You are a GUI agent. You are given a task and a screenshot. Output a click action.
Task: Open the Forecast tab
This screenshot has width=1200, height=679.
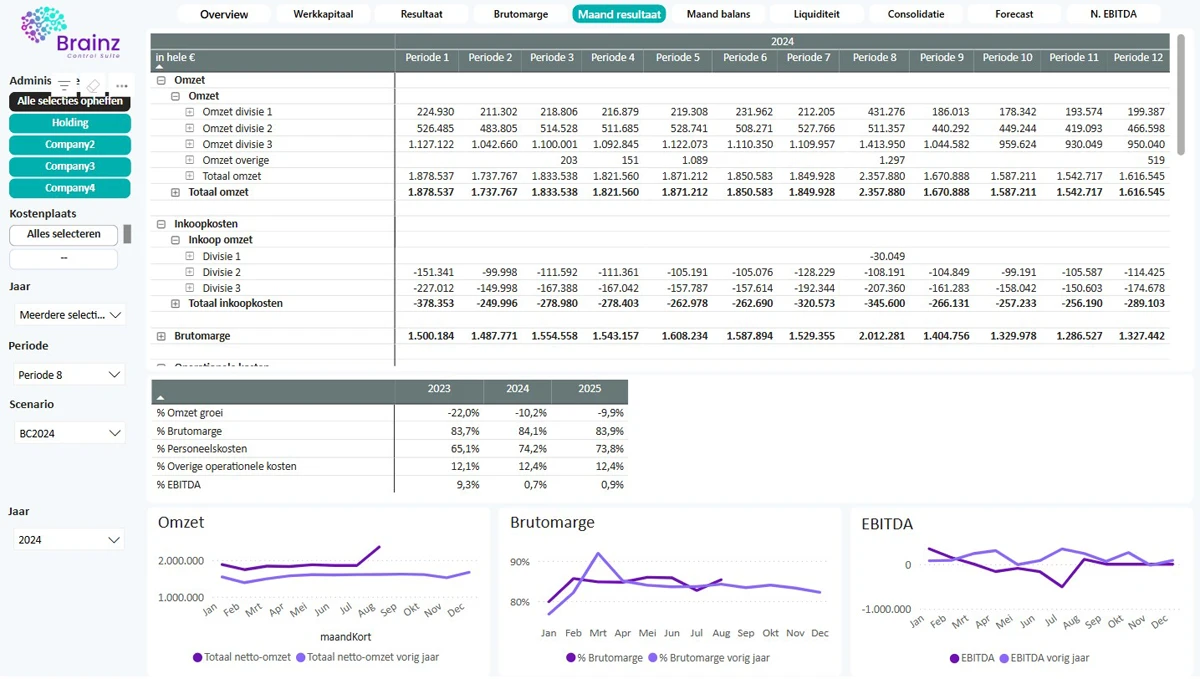[1014, 14]
